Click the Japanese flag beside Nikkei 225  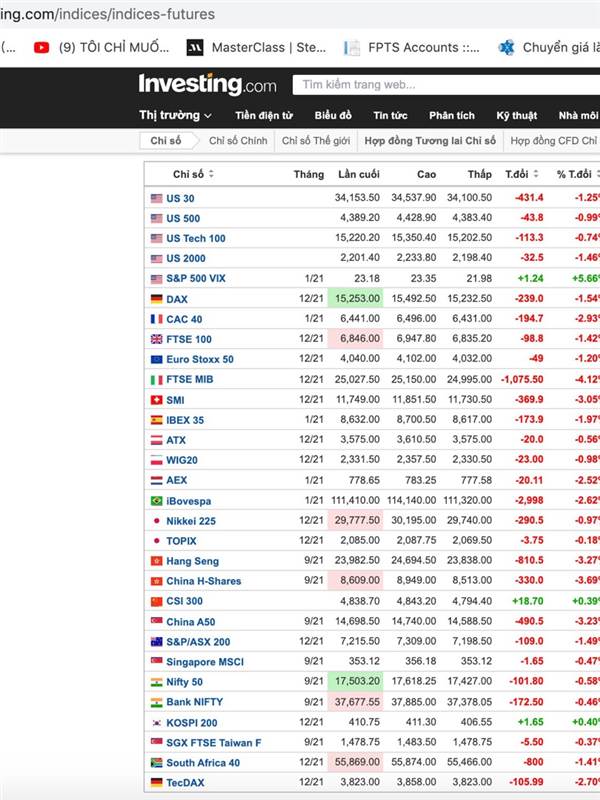tap(157, 521)
